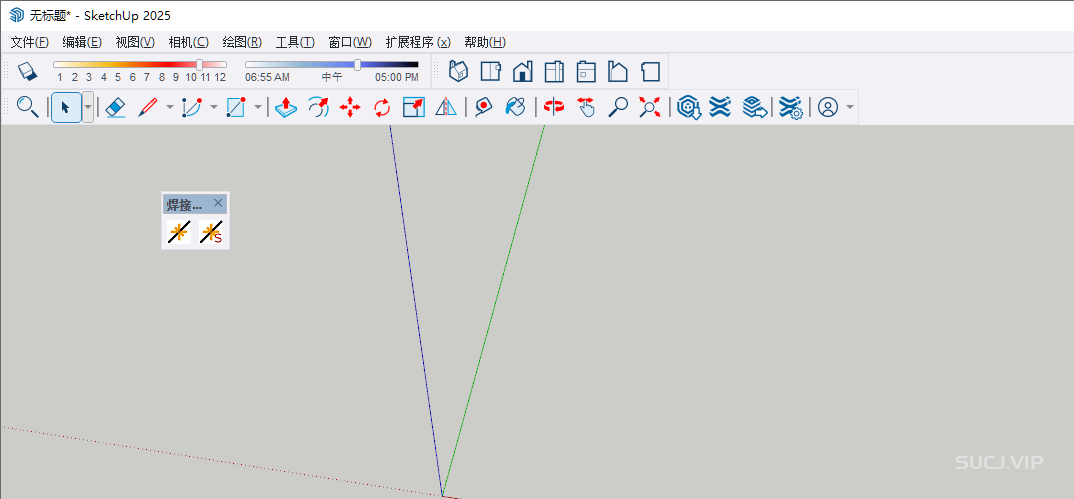Activate the Select arrow tool
Screen dimensions: 1074x499
[x=66, y=107]
